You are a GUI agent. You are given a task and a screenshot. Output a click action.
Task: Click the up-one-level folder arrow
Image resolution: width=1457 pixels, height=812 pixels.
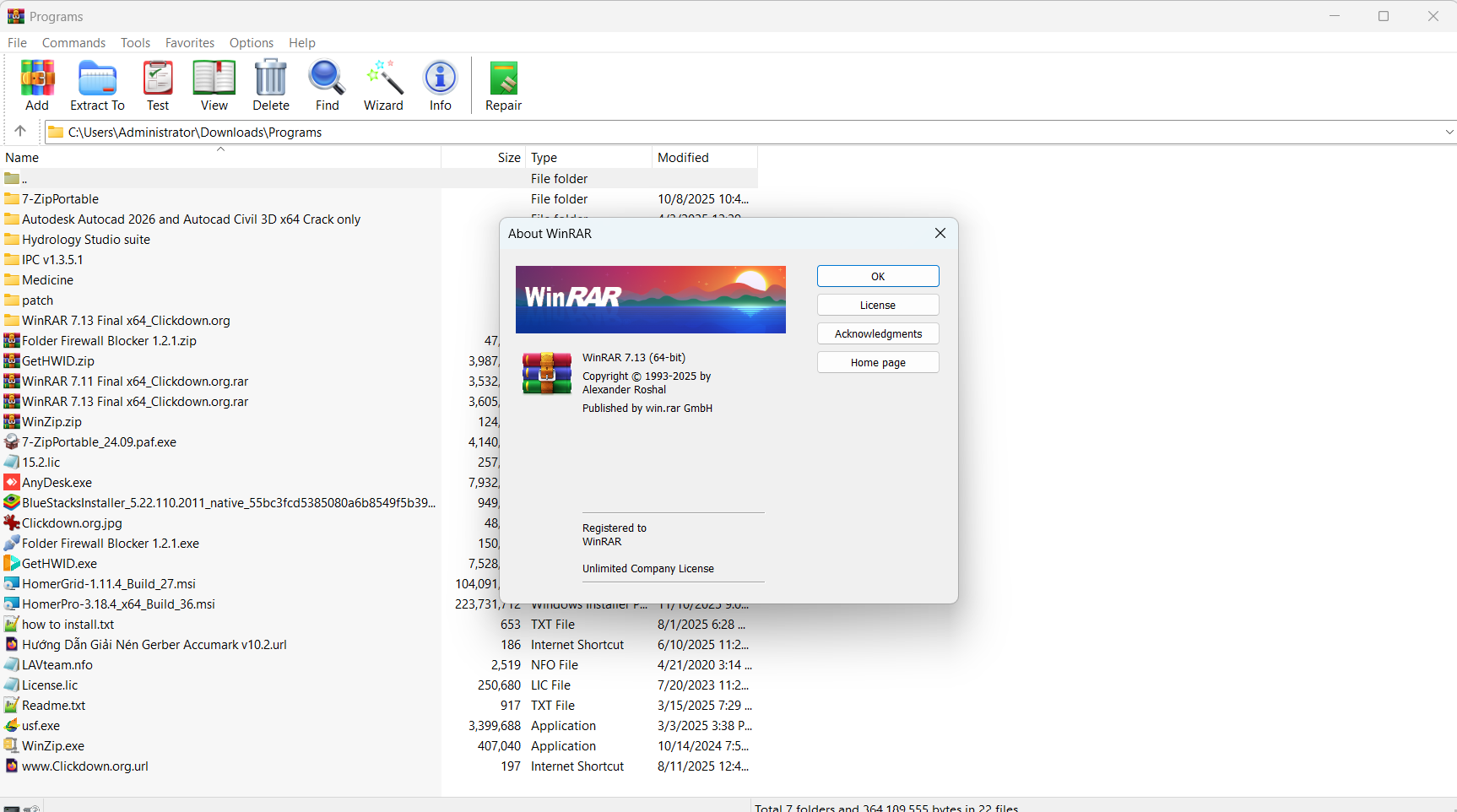[20, 132]
